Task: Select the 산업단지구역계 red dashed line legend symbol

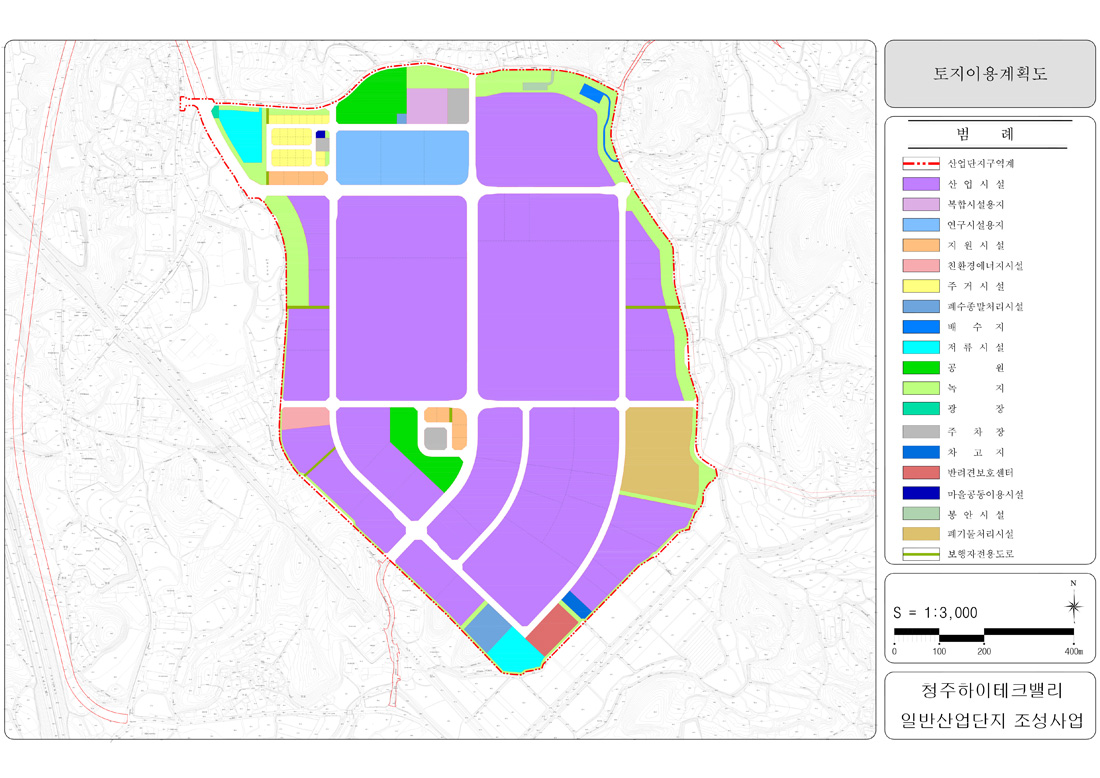Action: [920, 164]
